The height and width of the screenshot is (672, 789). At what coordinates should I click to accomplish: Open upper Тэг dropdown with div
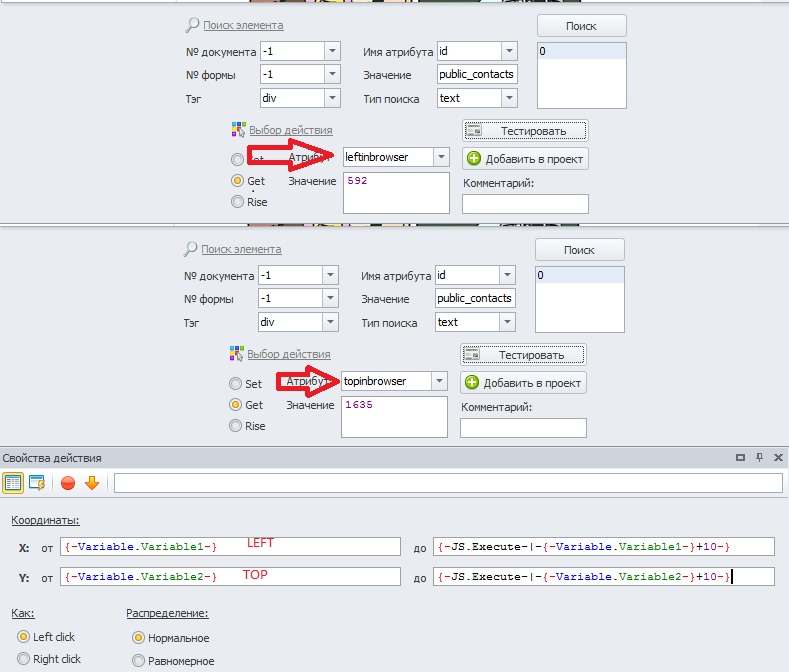[332, 98]
